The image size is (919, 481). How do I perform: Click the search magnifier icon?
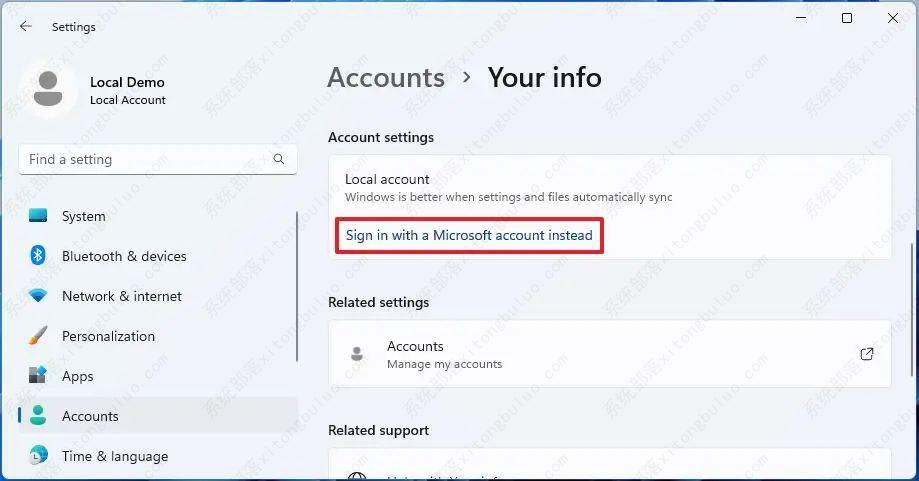tap(279, 159)
